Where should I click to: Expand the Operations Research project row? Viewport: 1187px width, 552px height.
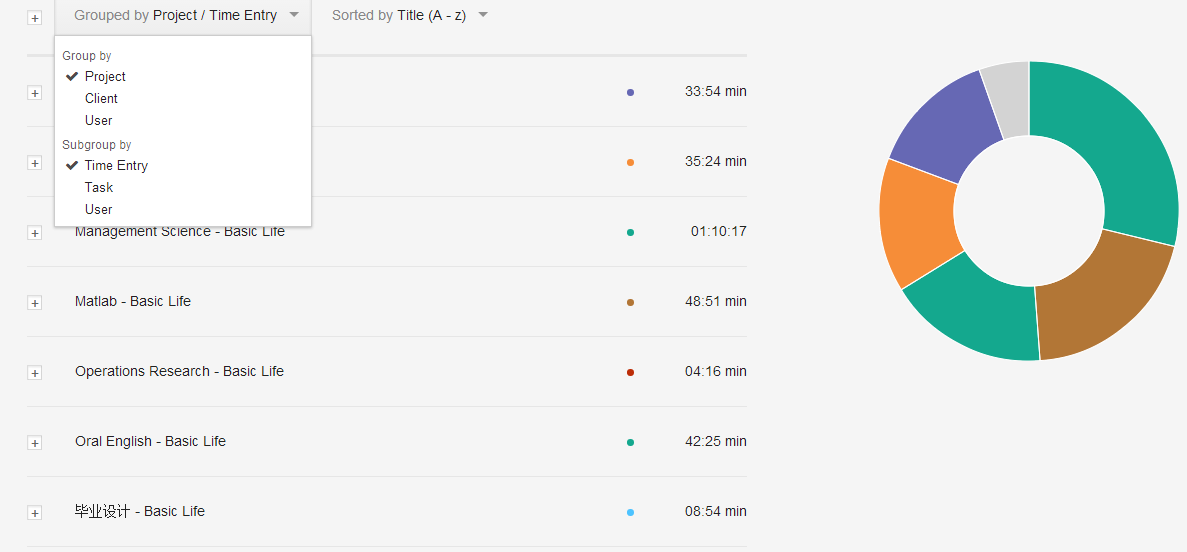click(35, 373)
